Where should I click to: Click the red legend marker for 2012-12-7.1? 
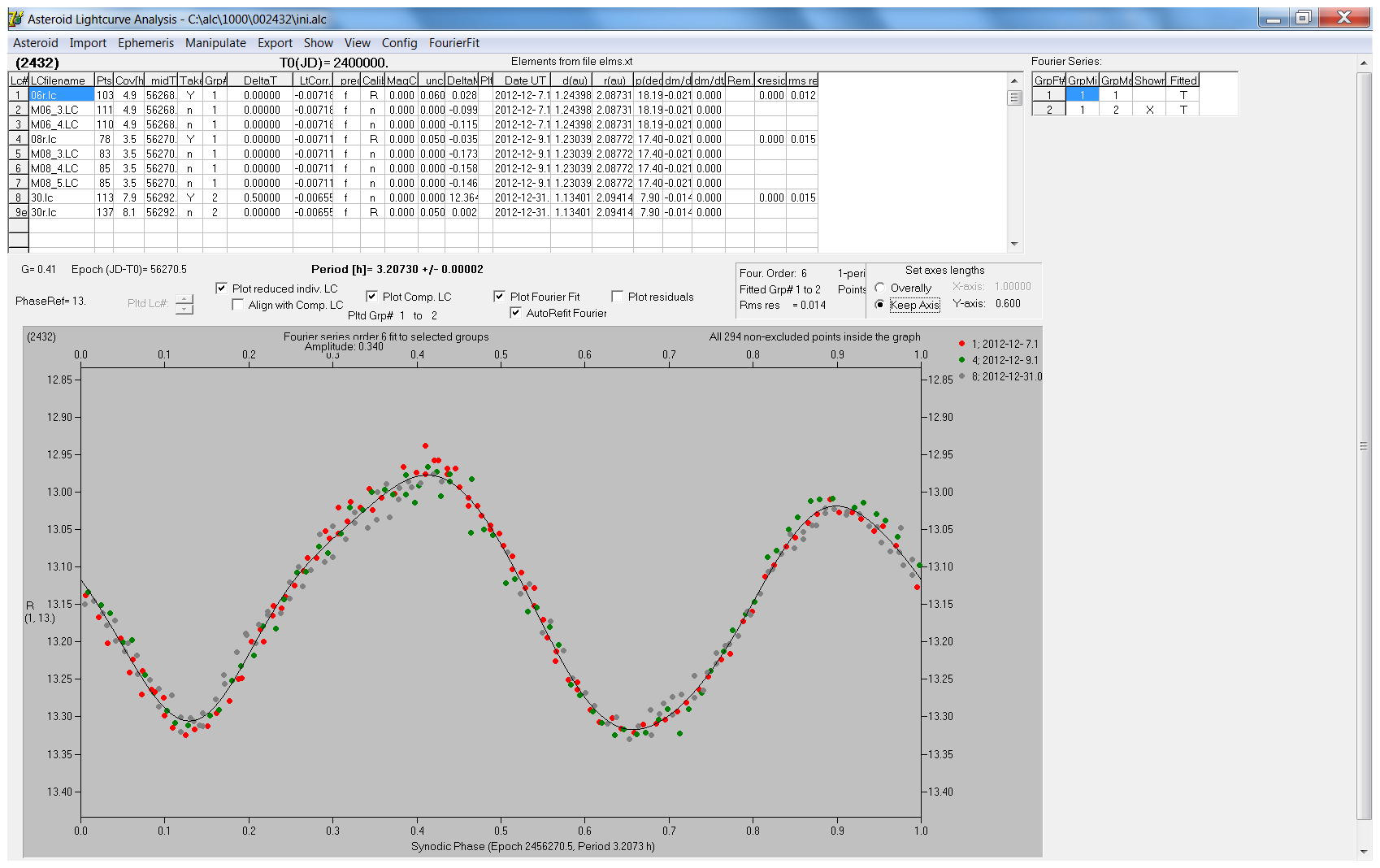pos(961,344)
